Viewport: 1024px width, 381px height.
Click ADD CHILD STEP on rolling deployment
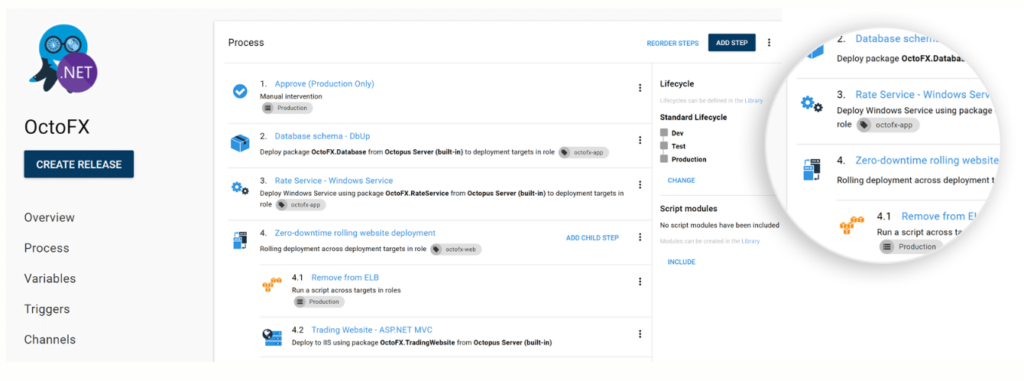coord(592,238)
